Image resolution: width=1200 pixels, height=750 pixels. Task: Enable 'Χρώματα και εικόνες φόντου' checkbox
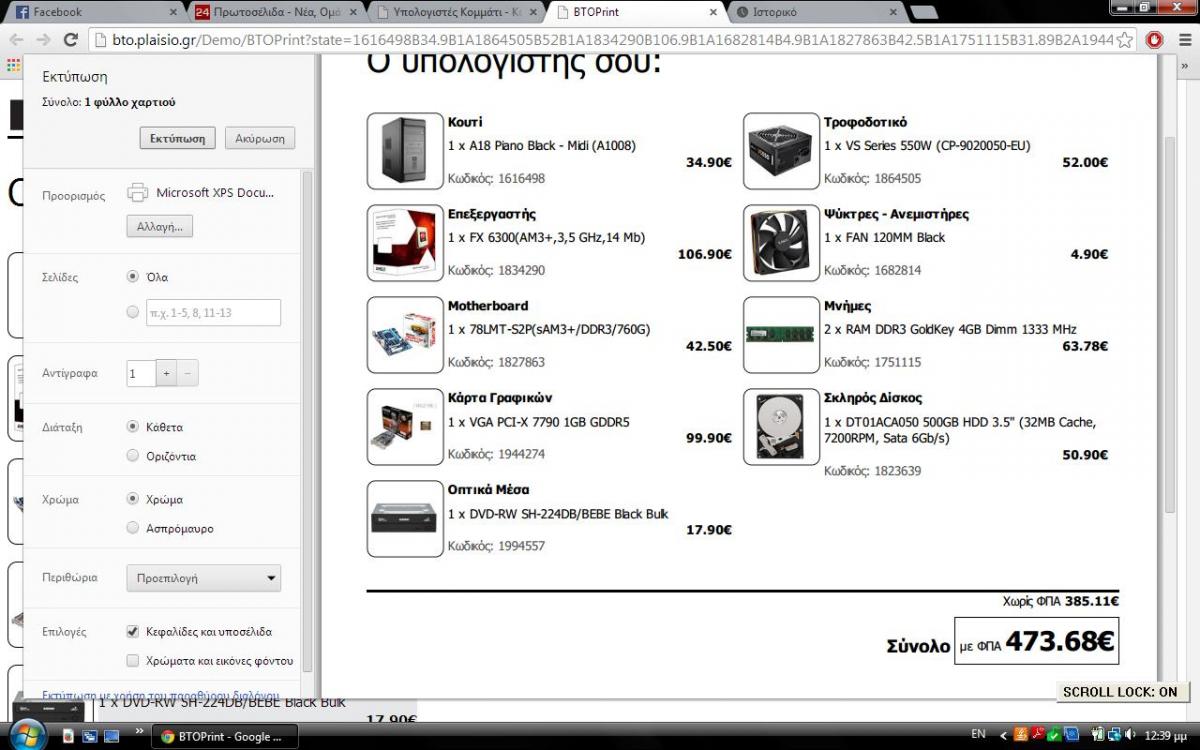pyautogui.click(x=133, y=661)
